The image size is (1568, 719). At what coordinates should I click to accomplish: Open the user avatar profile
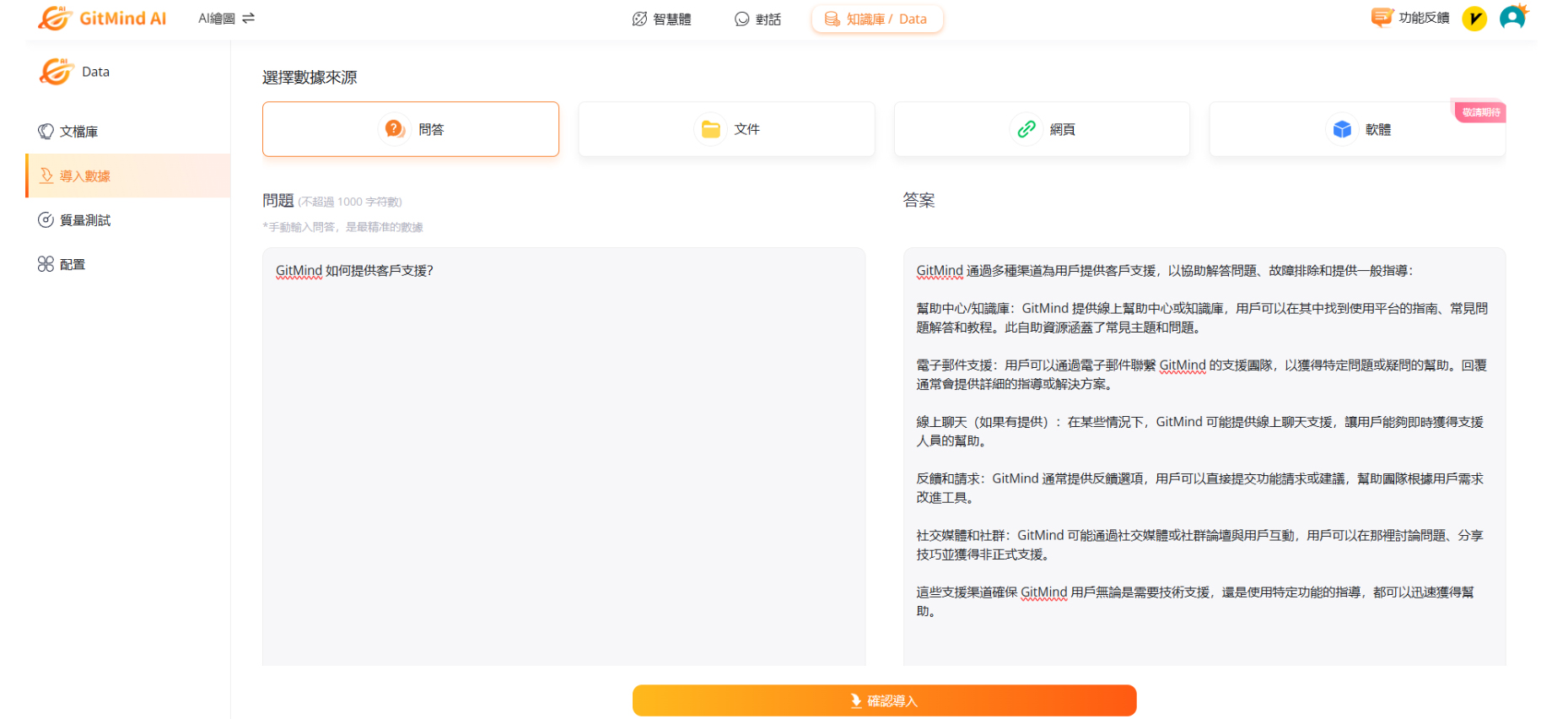click(x=1513, y=17)
